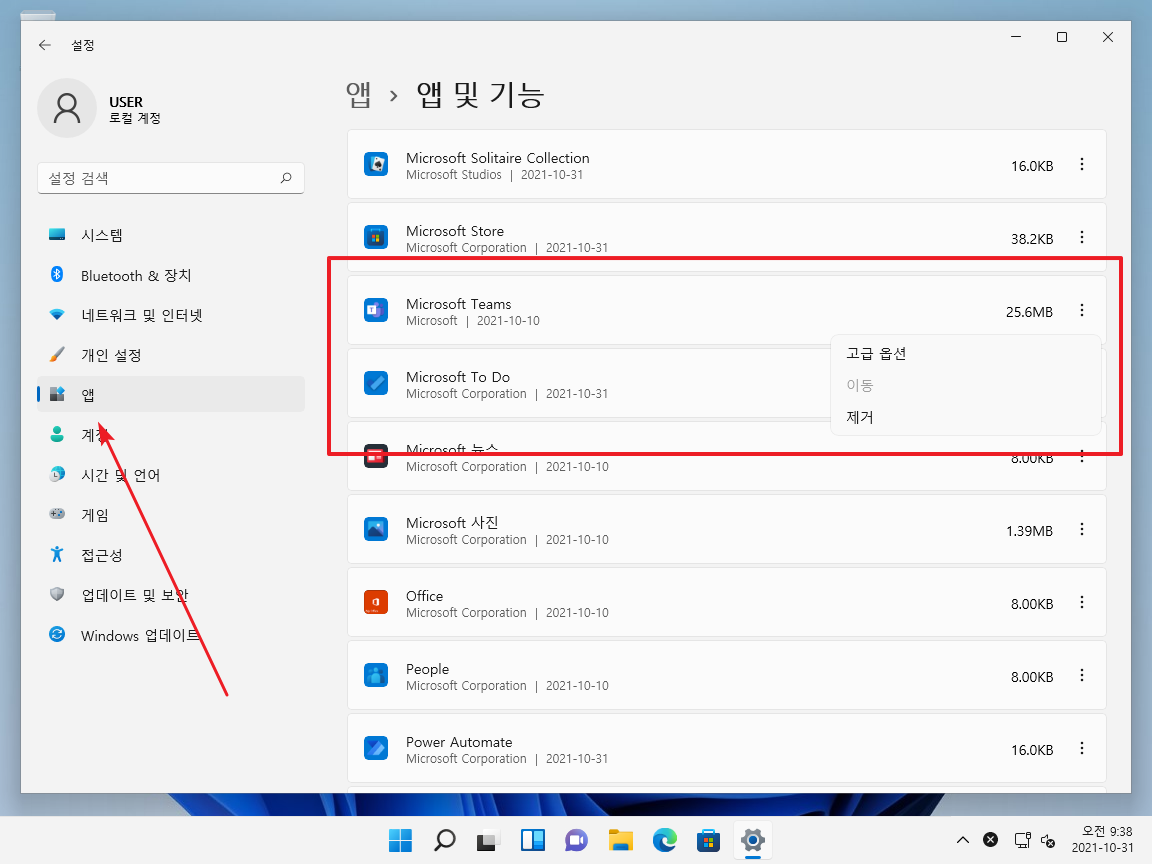
Task: Click the muted volume tray icon
Action: point(1048,840)
